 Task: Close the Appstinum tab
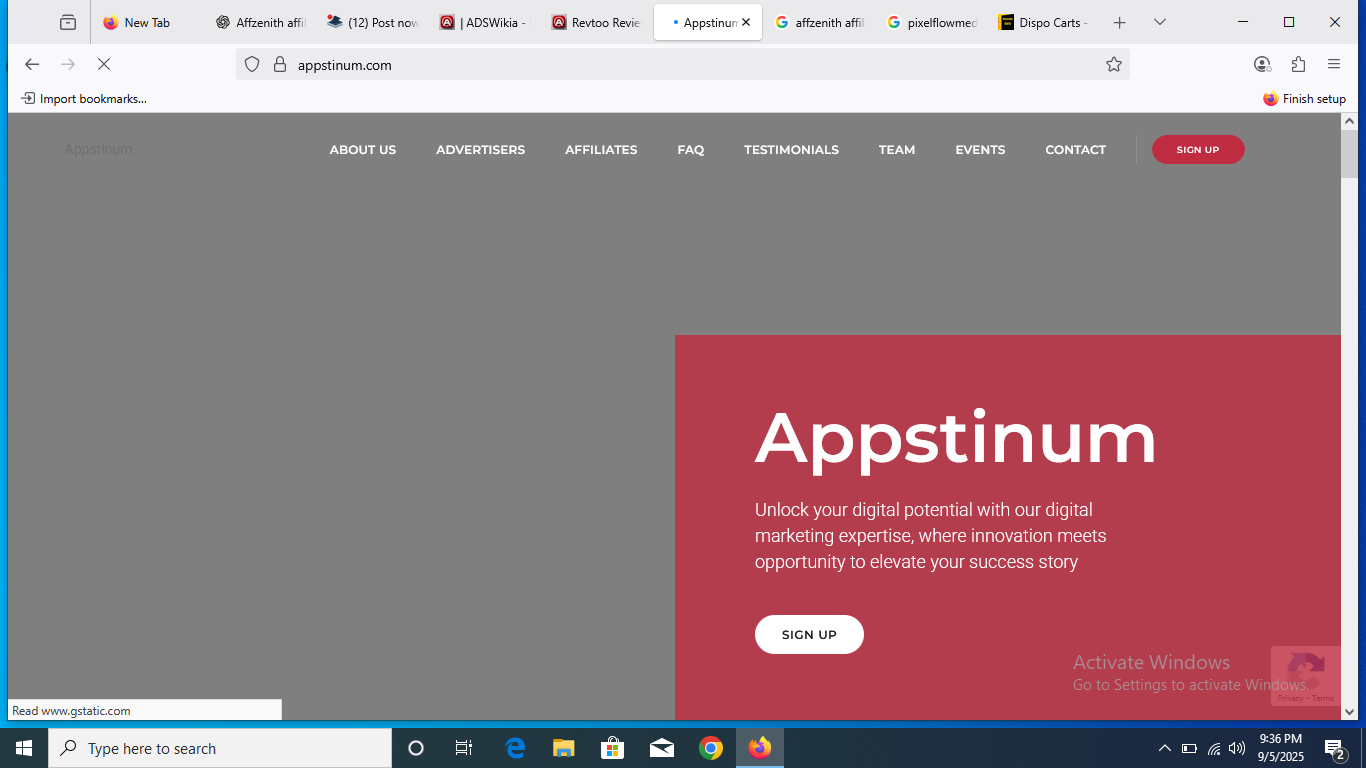tap(746, 22)
